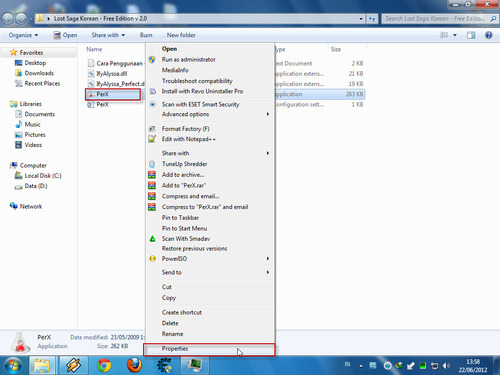The image size is (500, 375).
Task: Launch Firefox from the taskbar
Action: click(134, 365)
